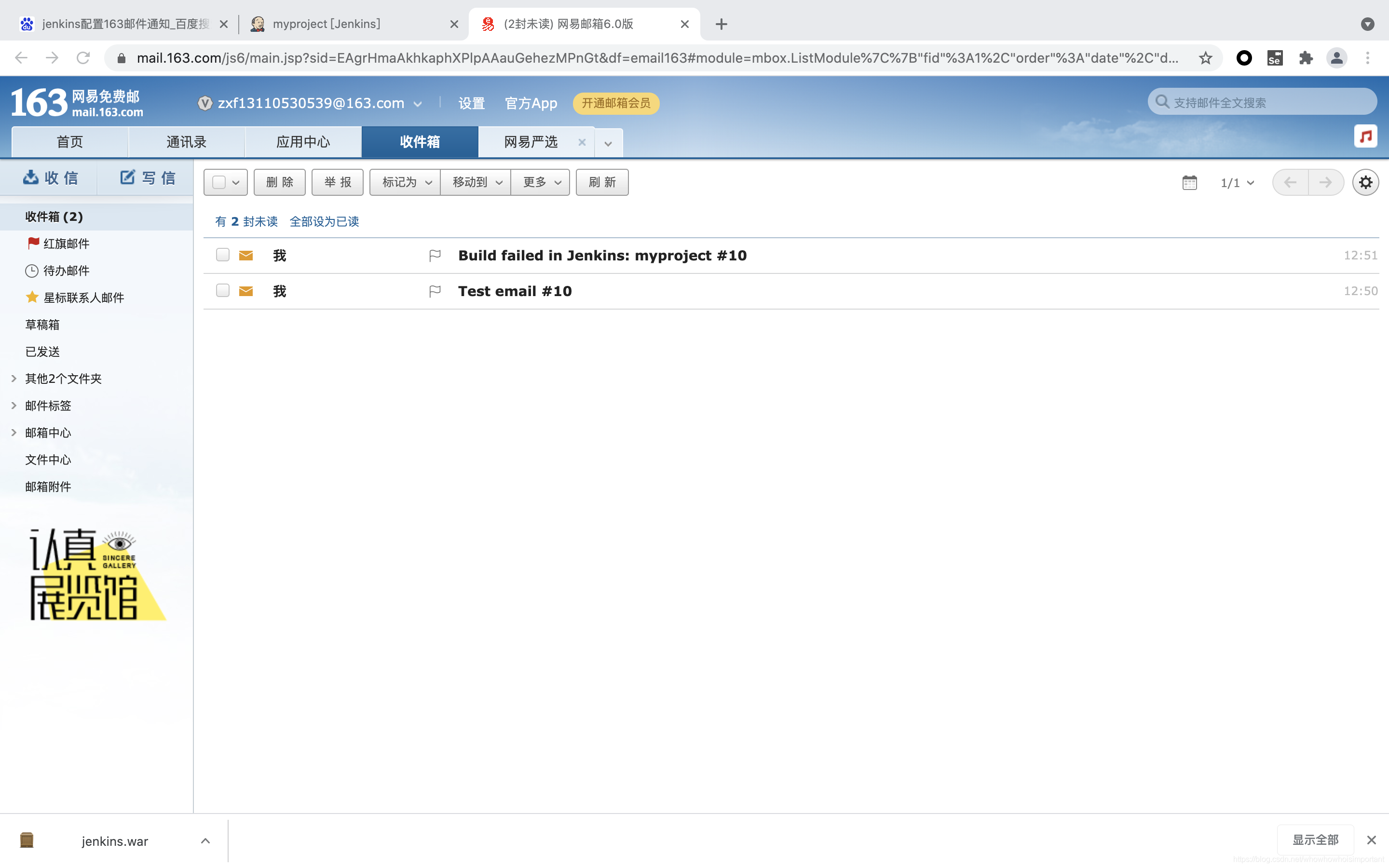The height and width of the screenshot is (868, 1389).
Task: Click 全部设为已读 link
Action: pyautogui.click(x=324, y=222)
